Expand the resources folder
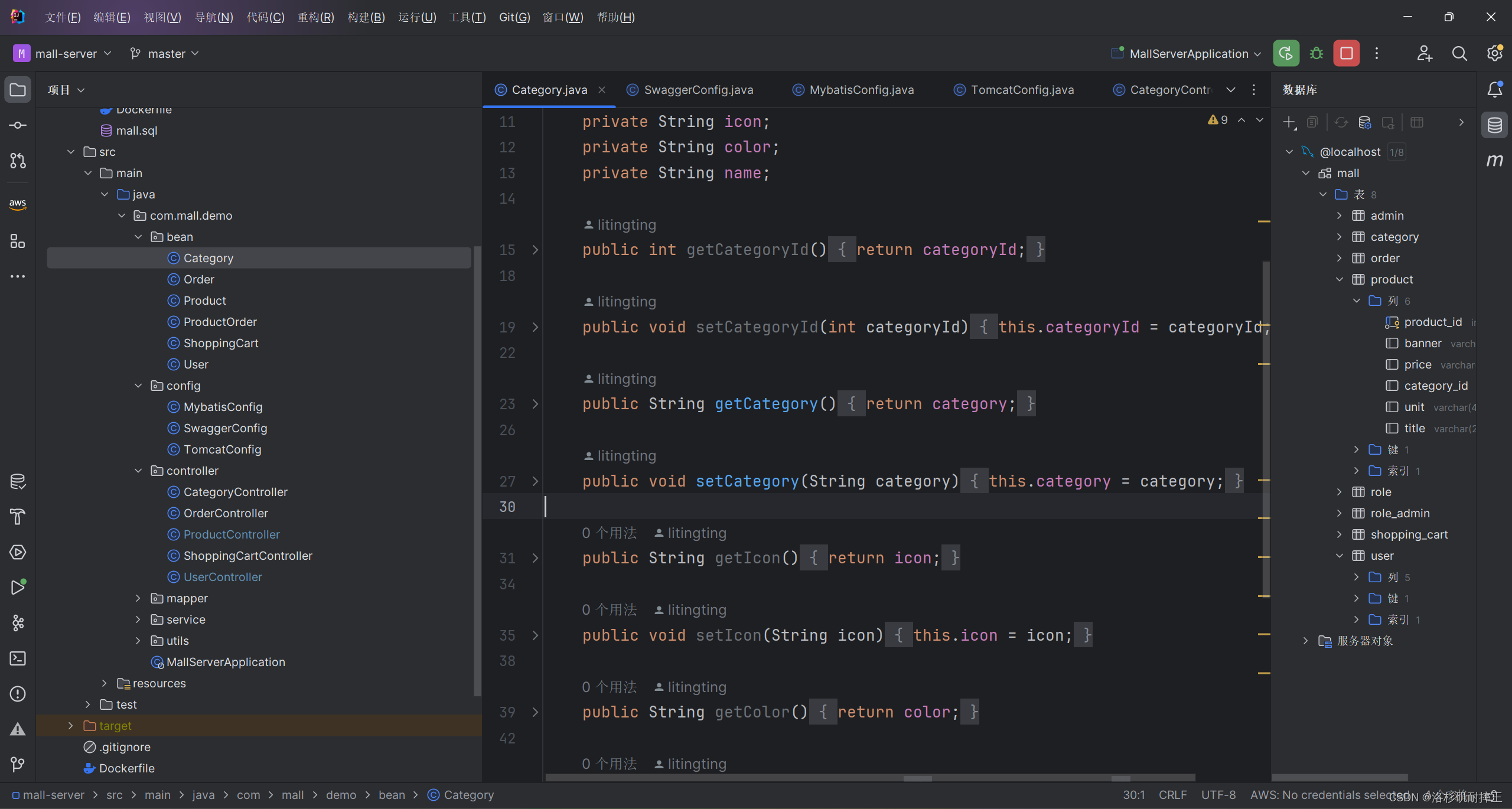The height and width of the screenshot is (809, 1512). pos(105,683)
